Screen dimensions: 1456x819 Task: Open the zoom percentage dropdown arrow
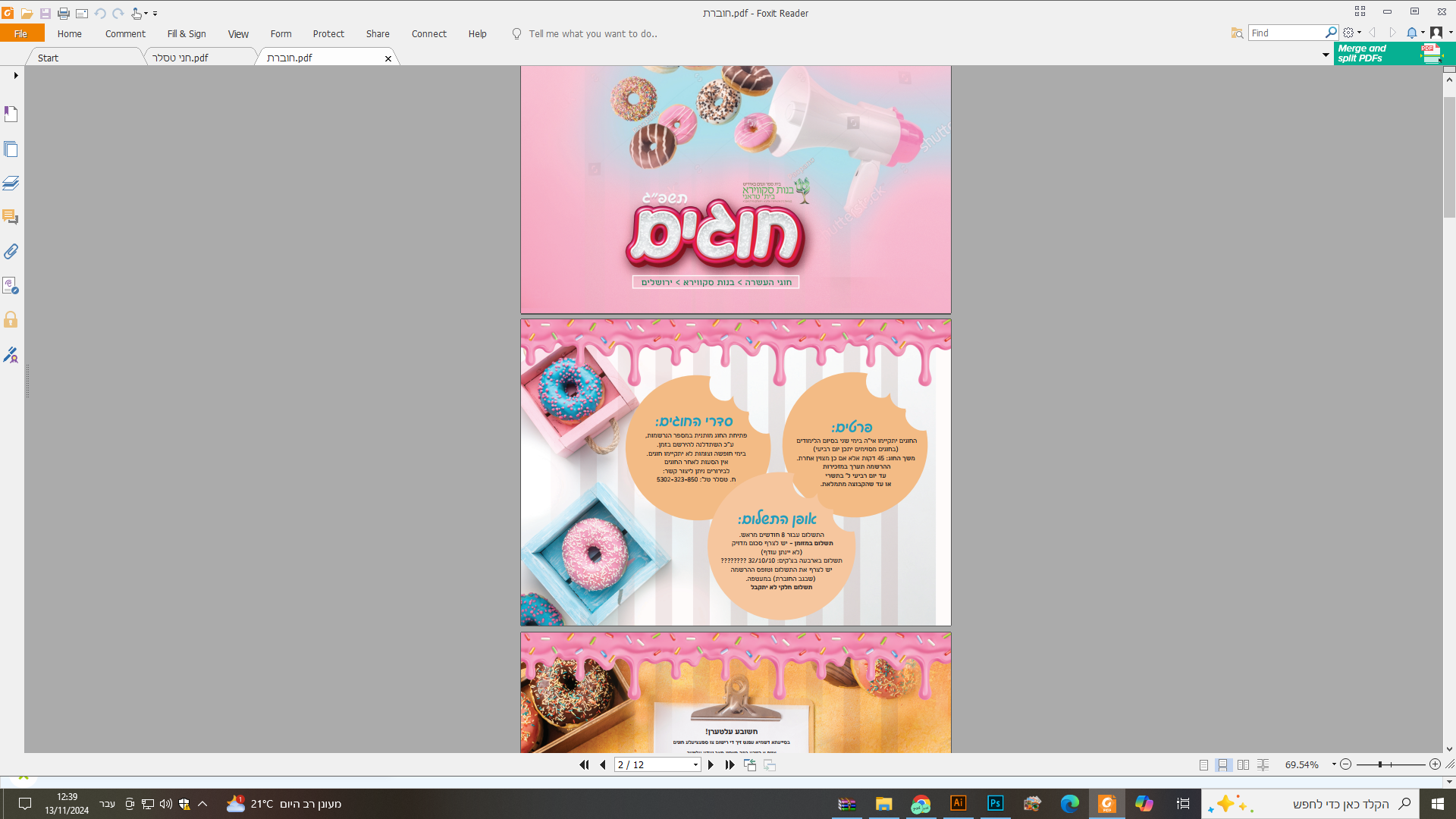[x=1334, y=764]
